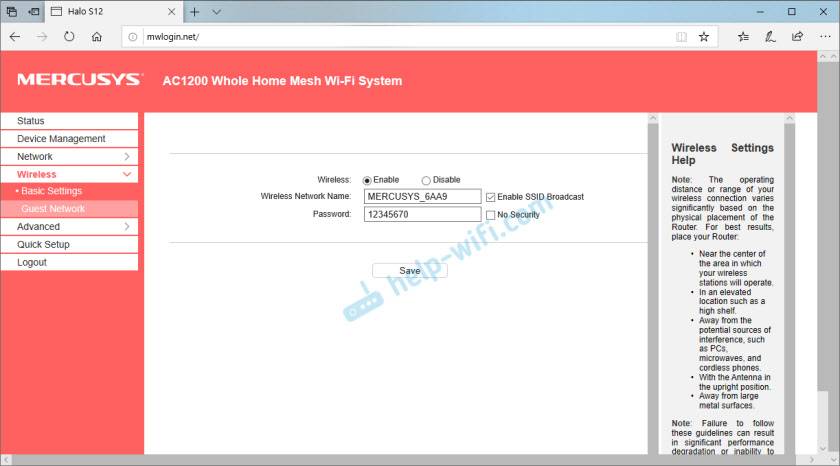Screen dimensions: 840x466
Task: Select the Halo S12 browser tab
Action: click(x=114, y=11)
